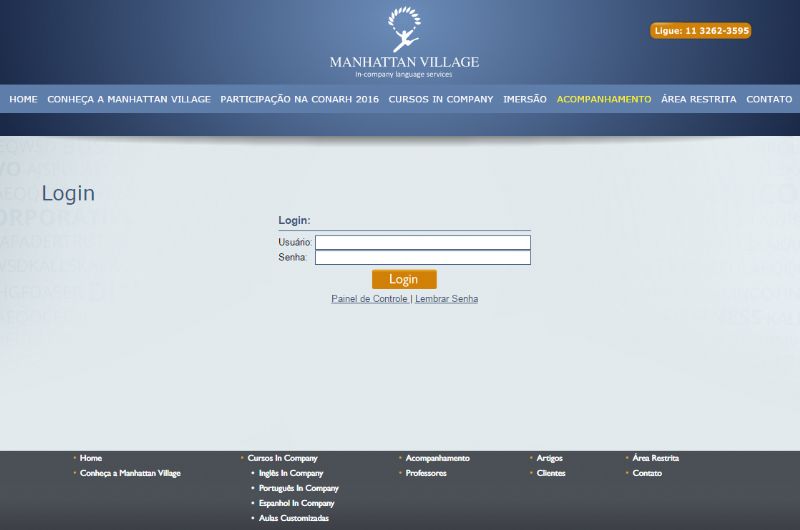Open footer Aulas Customizadas link

(x=293, y=518)
